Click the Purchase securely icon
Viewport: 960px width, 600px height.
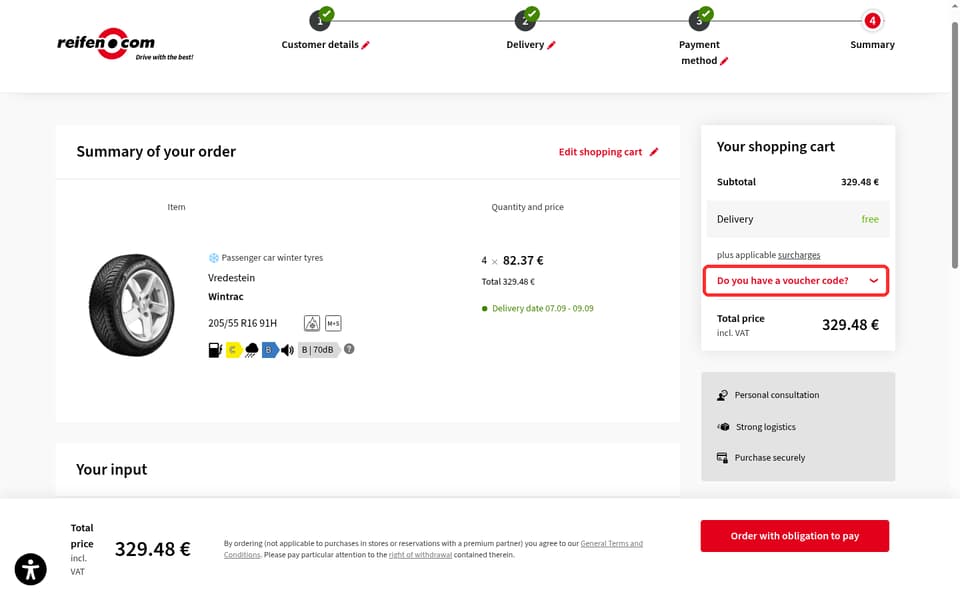click(x=722, y=457)
